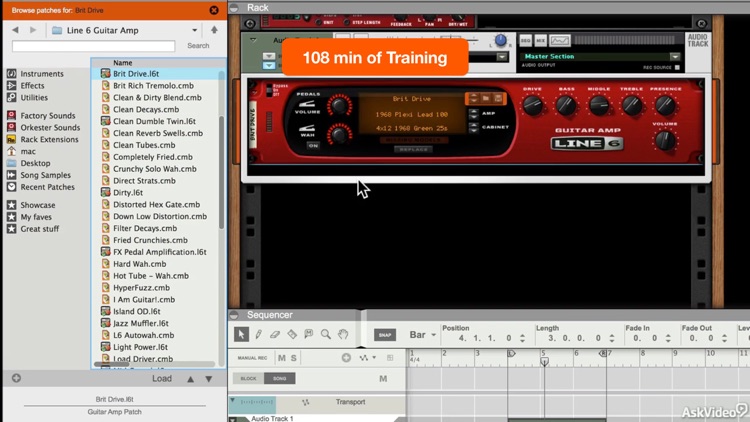Toggle the Rec Source checkbox

point(677,67)
